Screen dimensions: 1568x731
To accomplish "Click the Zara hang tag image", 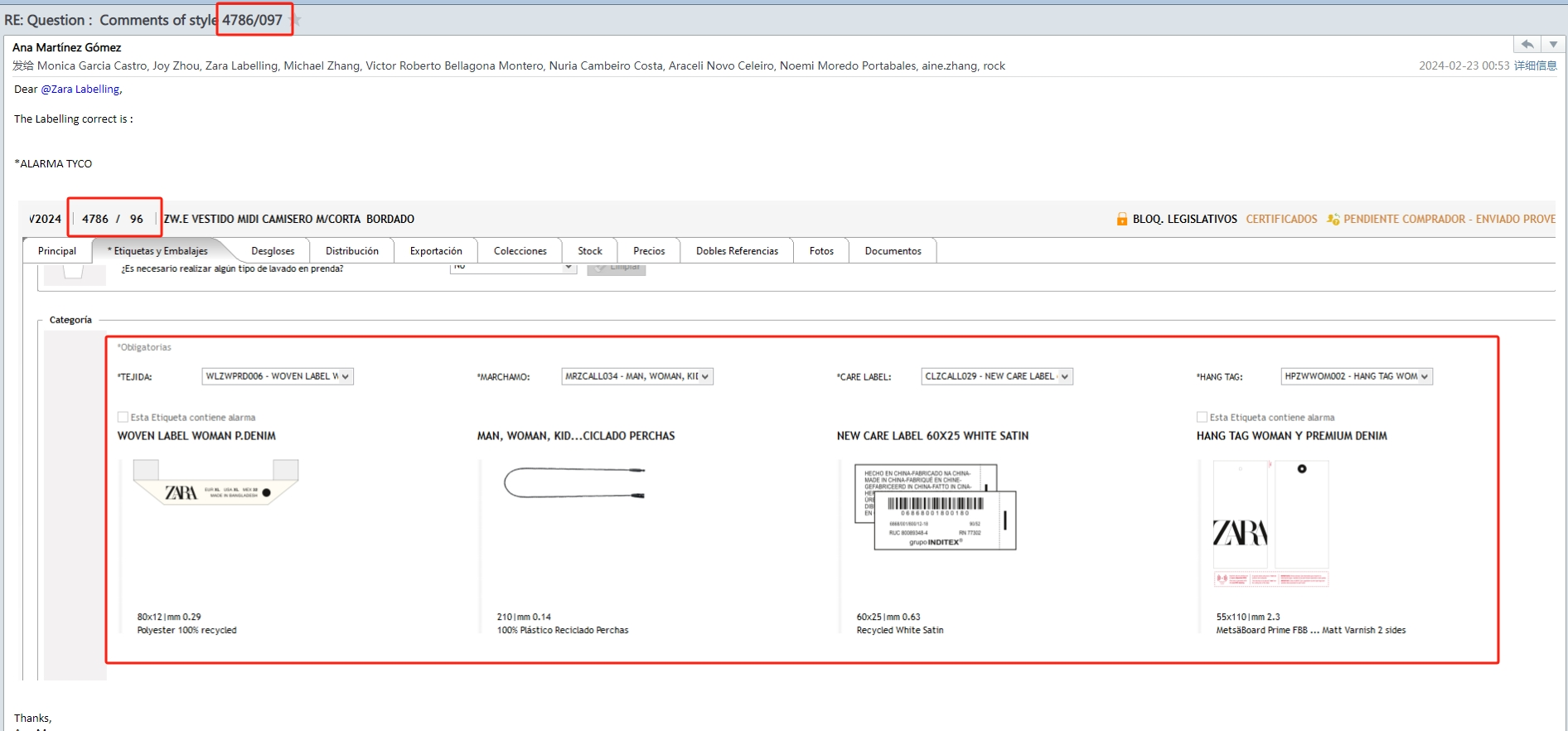I will click(1270, 524).
